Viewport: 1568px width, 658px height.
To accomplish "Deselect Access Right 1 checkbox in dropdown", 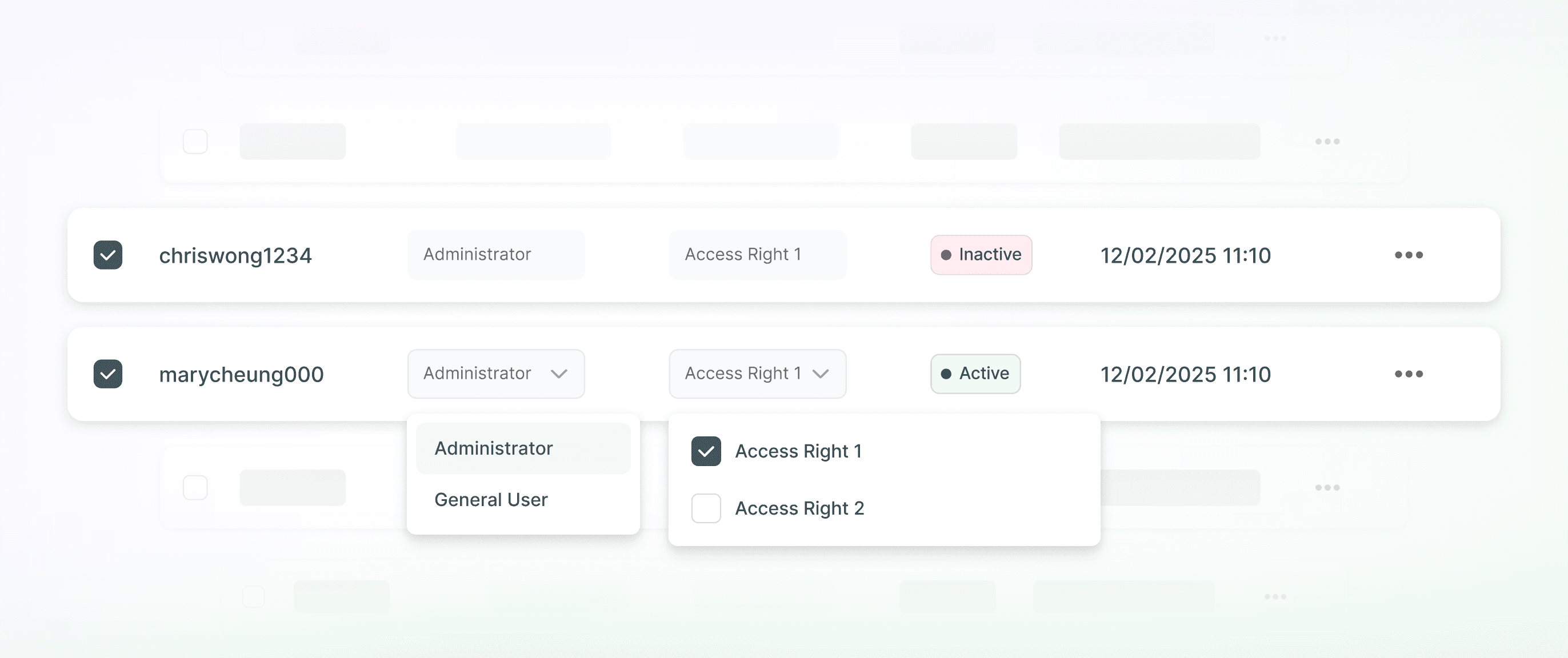I will tap(706, 451).
